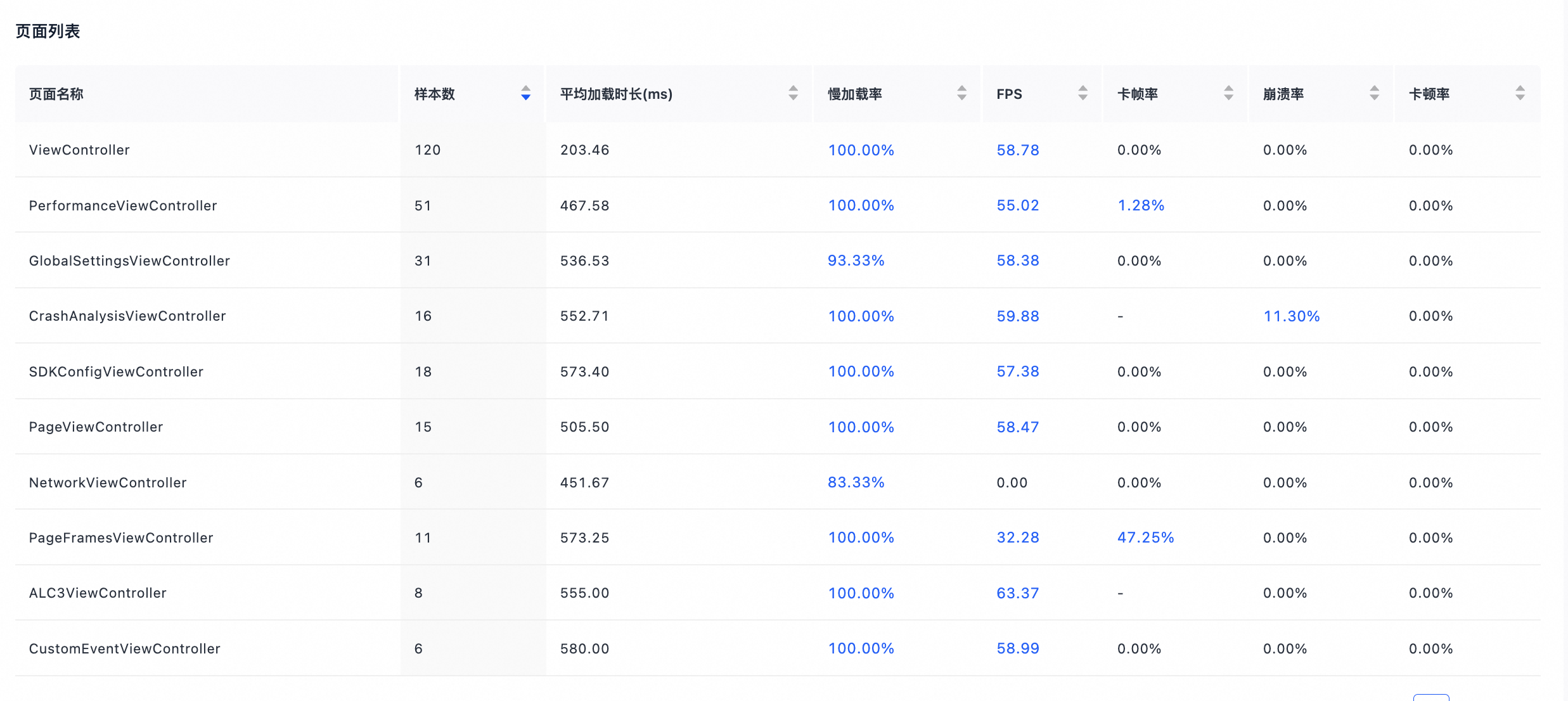
Task: Click average load time 573.25
Action: pos(584,537)
